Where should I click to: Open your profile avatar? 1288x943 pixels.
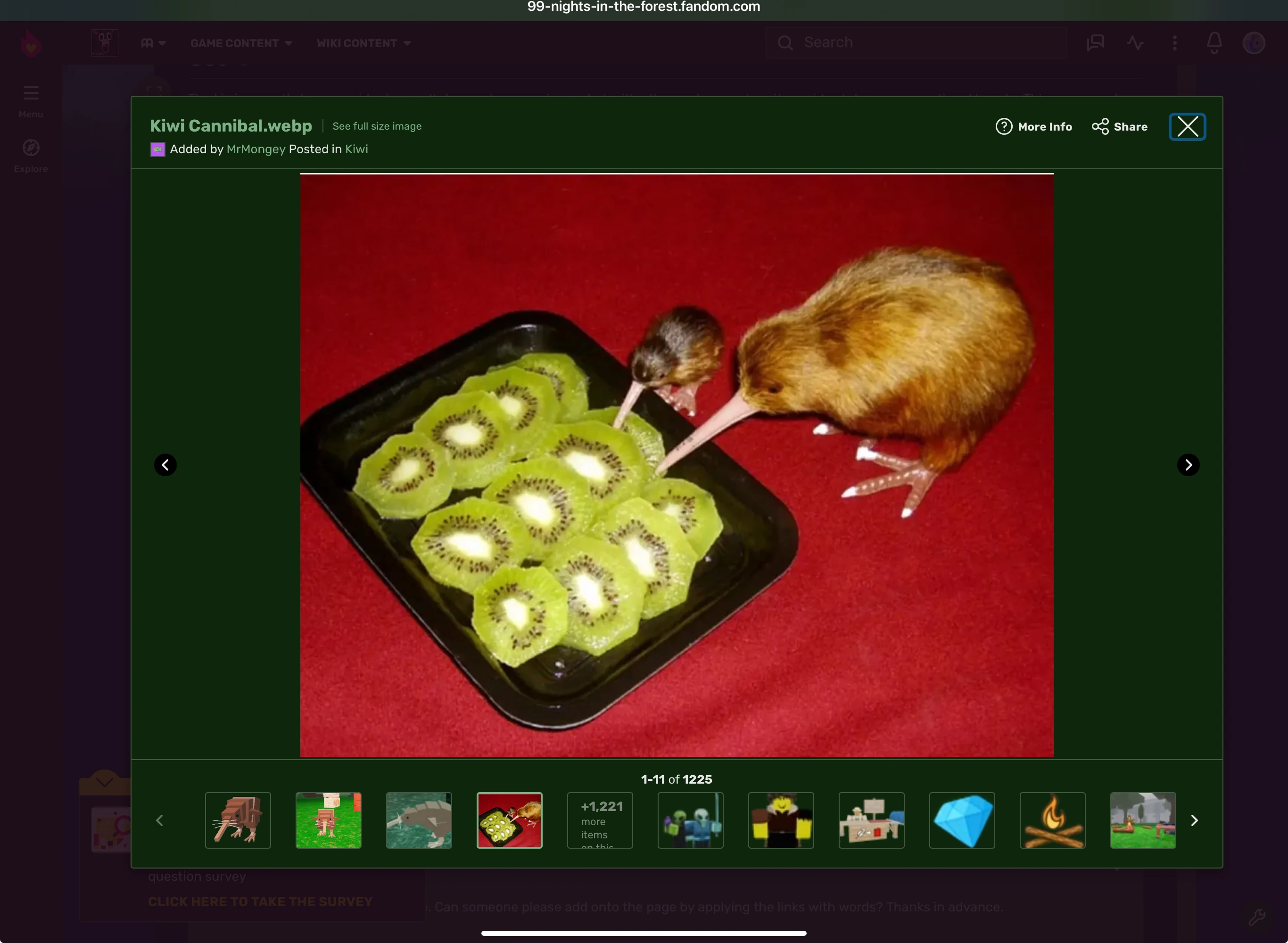pyautogui.click(x=1254, y=42)
